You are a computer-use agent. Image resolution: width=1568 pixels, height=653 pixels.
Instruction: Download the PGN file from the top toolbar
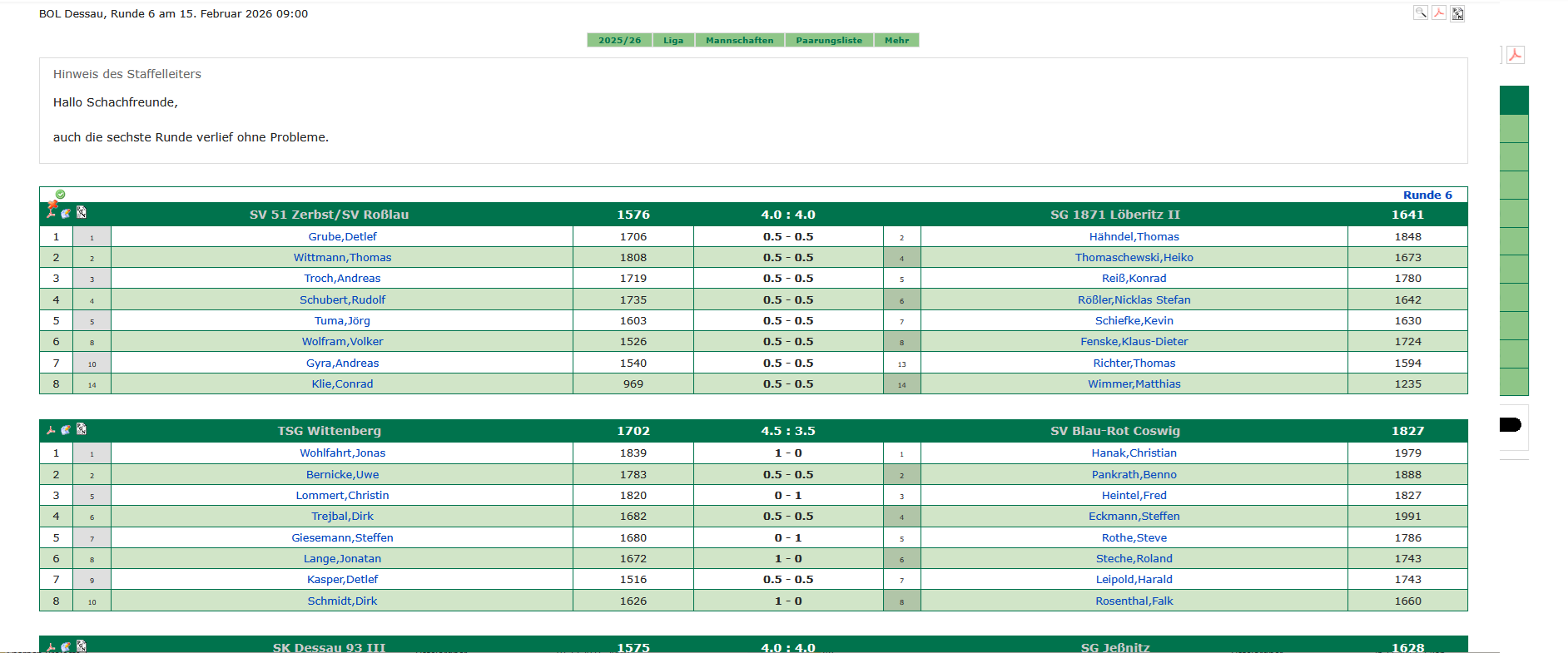[x=1457, y=13]
